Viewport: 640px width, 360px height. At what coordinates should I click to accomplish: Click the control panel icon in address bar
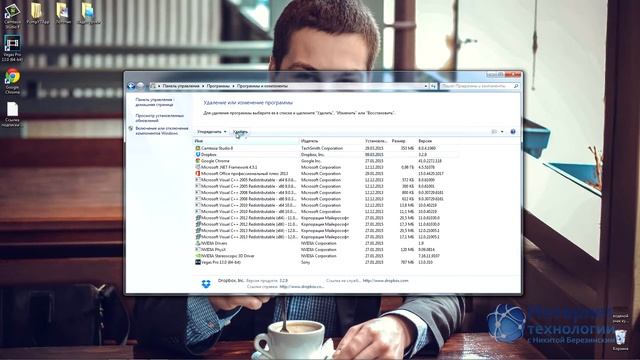(153, 86)
